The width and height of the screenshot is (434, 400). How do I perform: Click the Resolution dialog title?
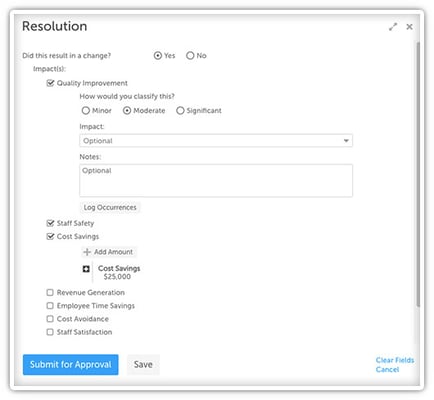[55, 26]
